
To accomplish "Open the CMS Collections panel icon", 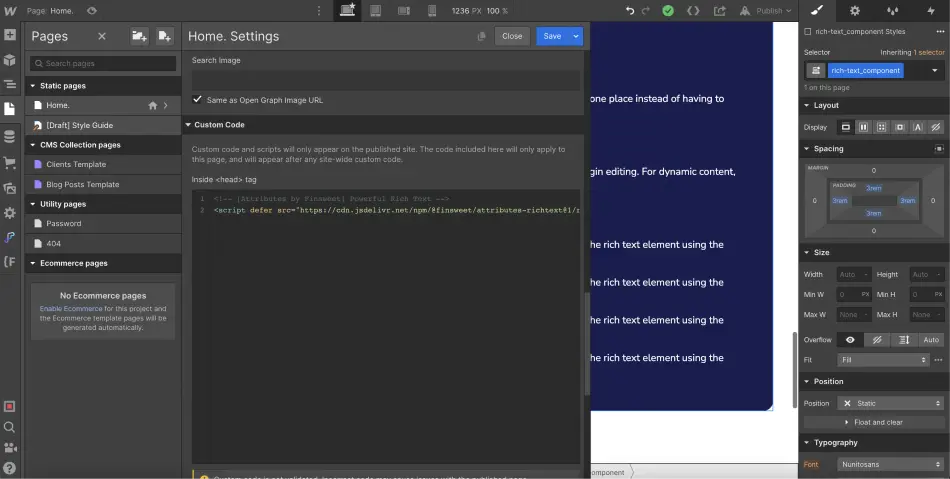I will [x=9, y=135].
